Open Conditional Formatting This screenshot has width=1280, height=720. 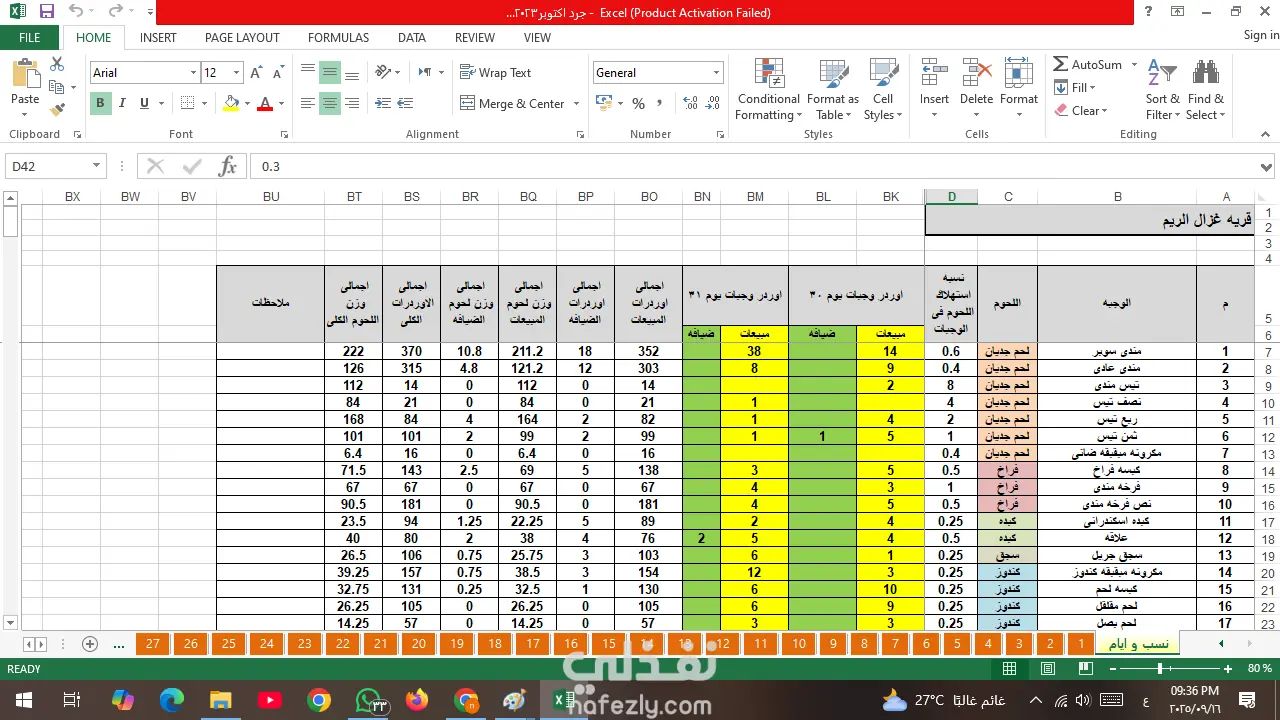click(768, 90)
